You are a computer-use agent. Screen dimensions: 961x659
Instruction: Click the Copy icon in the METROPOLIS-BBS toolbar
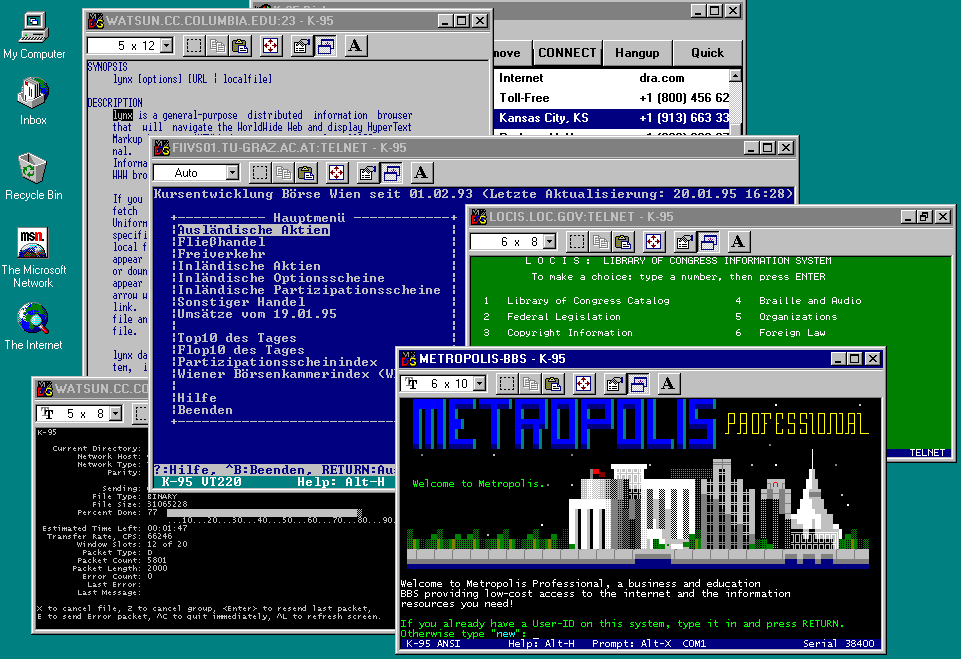(x=530, y=383)
